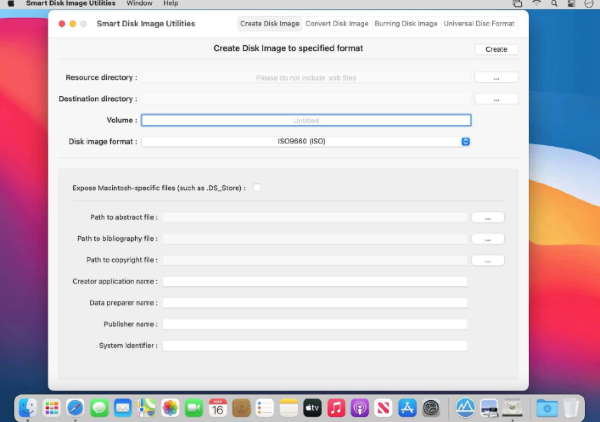Click Path to abstract file field
The width and height of the screenshot is (600, 422).
click(x=315, y=217)
